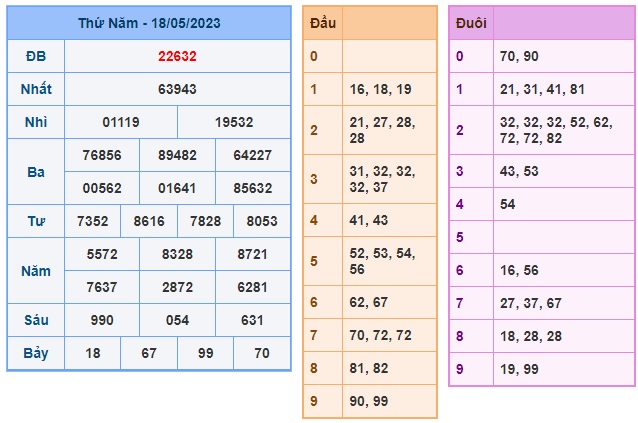This screenshot has width=638, height=423.
Task: Select Đuôi entry '18, 28, 28'
Action: (531, 336)
